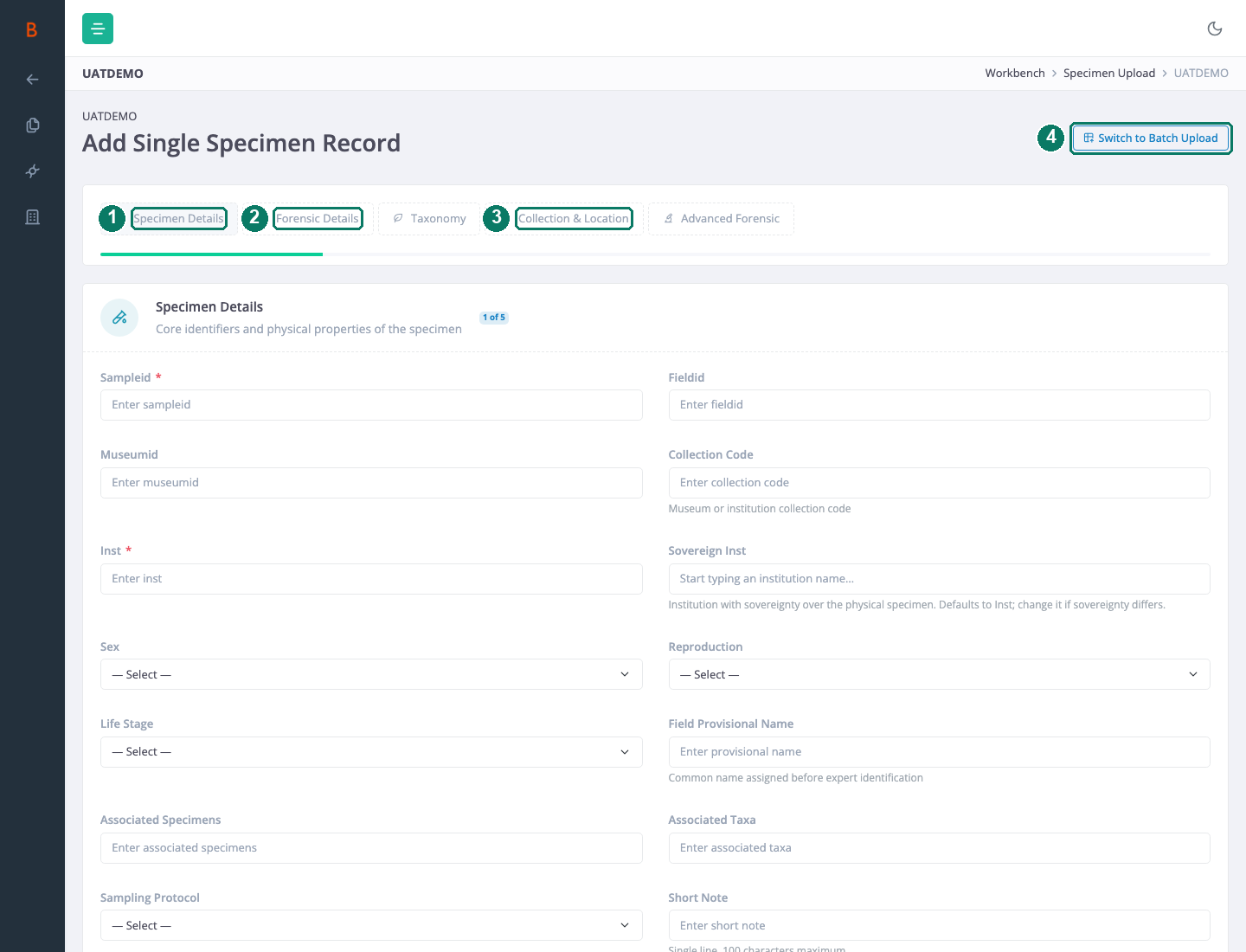This screenshot has width=1246, height=952.
Task: Open the Sex dropdown
Action: (371, 674)
